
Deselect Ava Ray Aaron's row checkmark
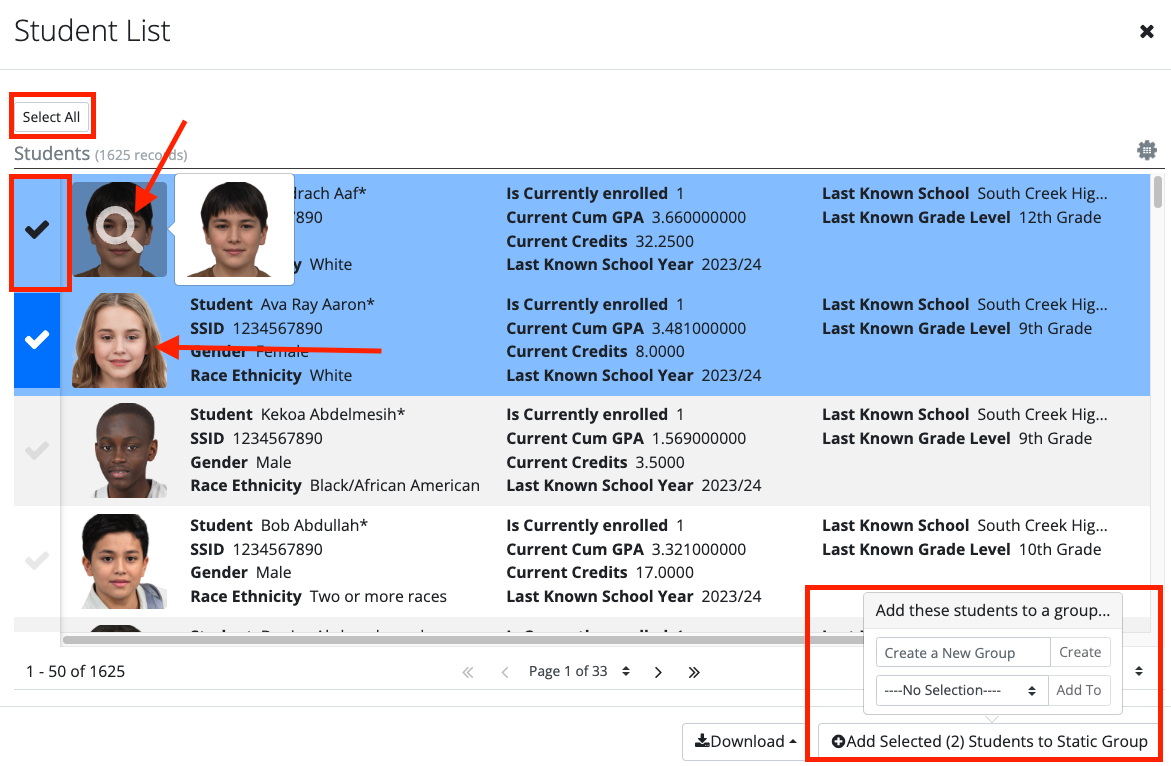pos(37,340)
